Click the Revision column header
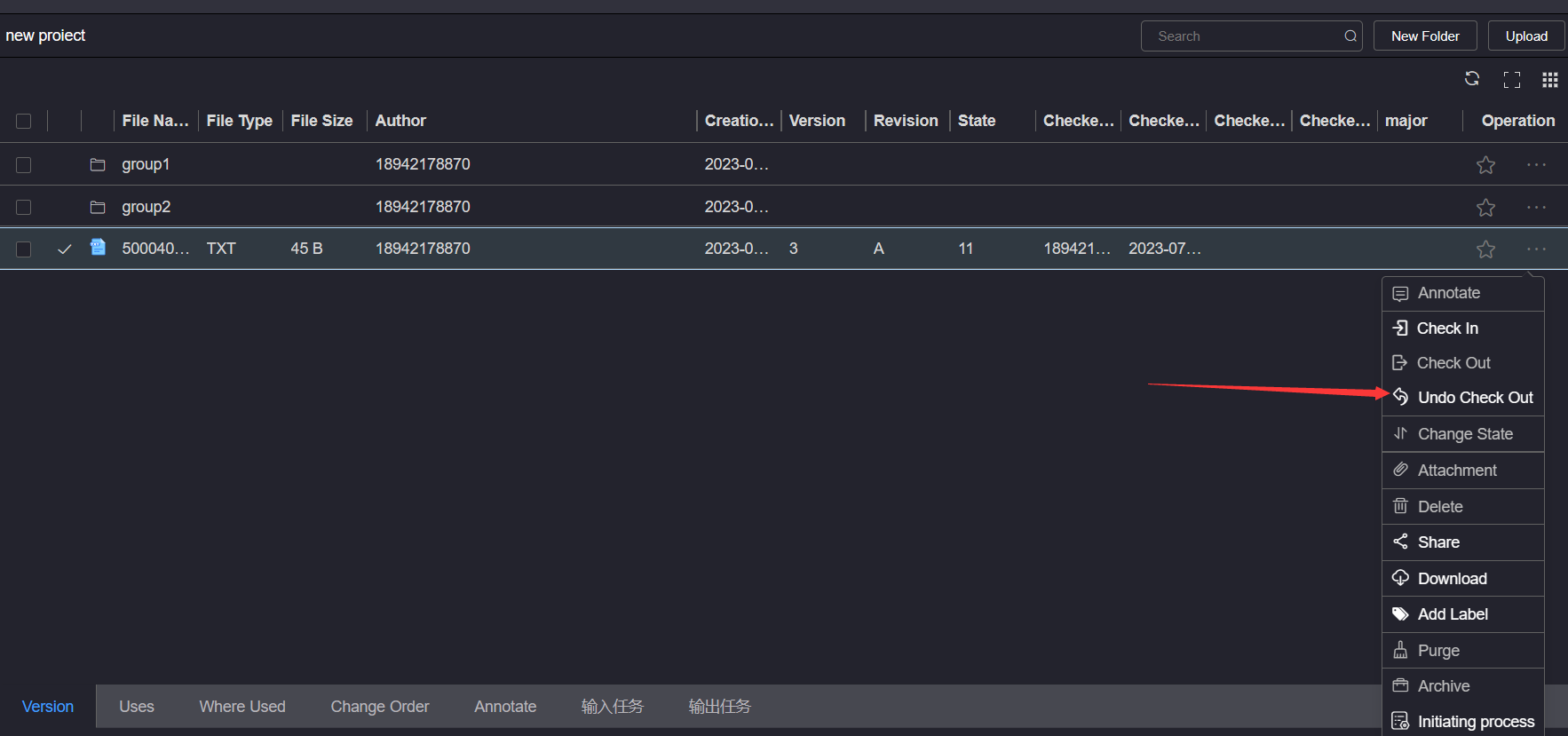 pyautogui.click(x=906, y=121)
